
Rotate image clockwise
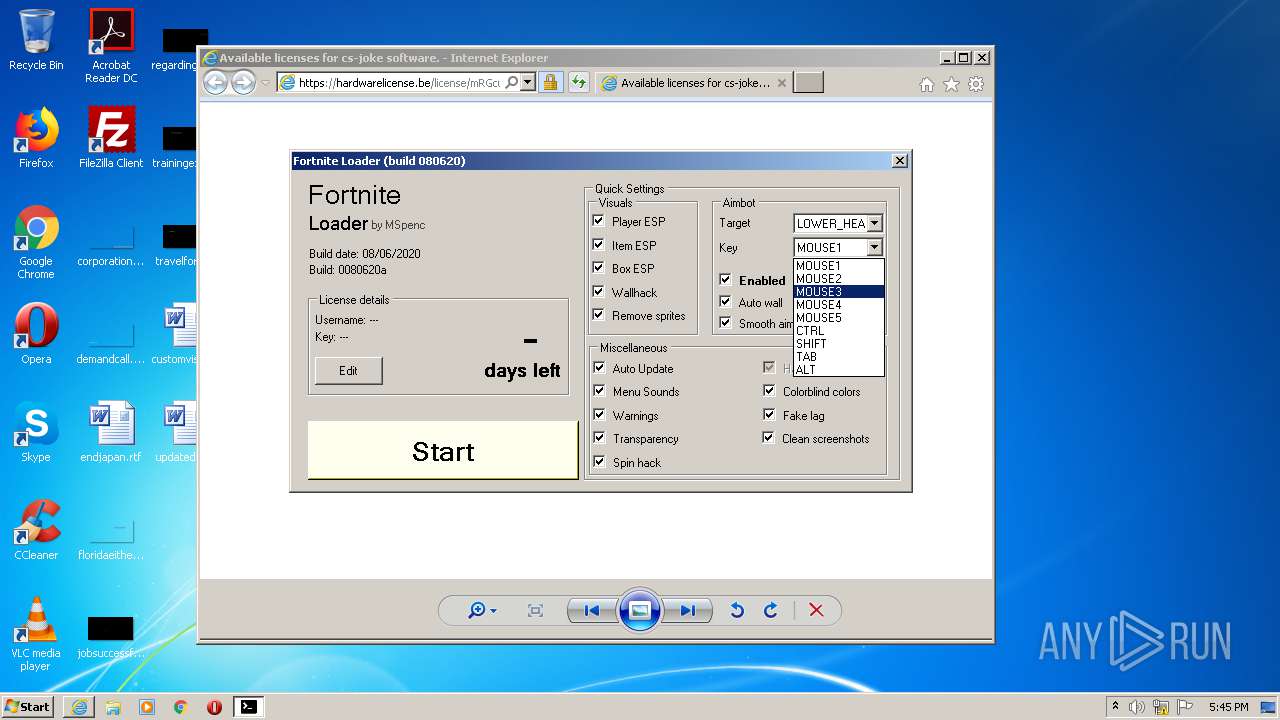click(771, 610)
